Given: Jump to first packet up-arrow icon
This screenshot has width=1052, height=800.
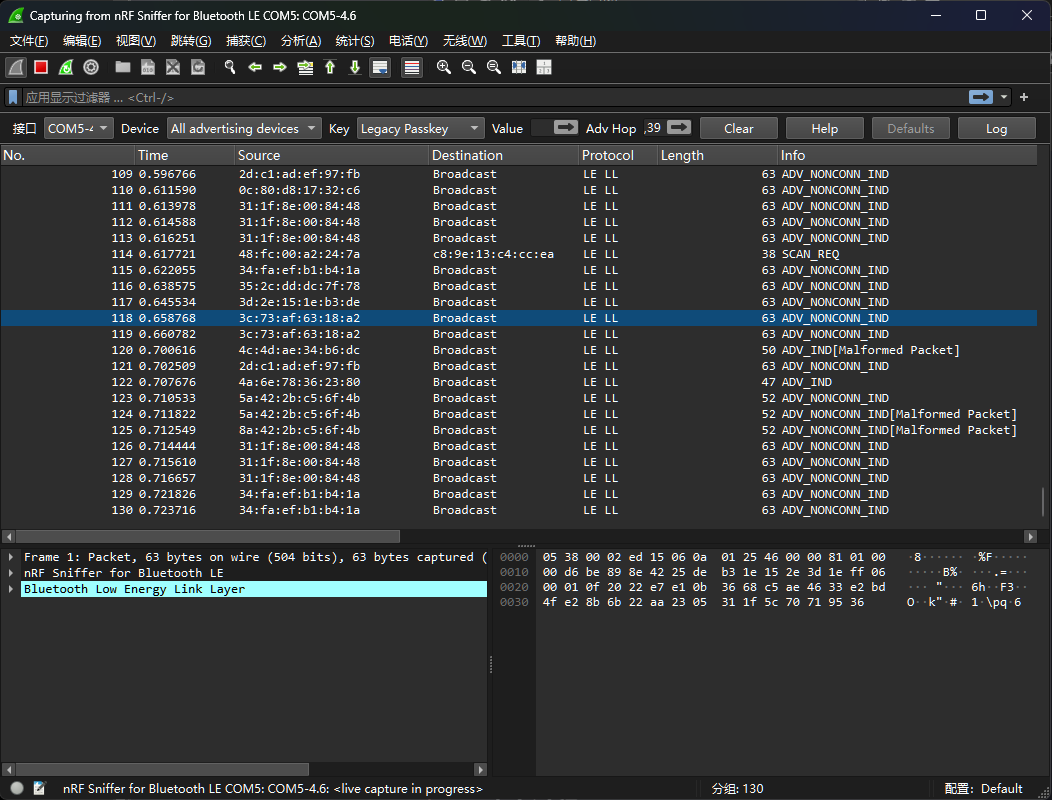Looking at the screenshot, I should click(330, 67).
